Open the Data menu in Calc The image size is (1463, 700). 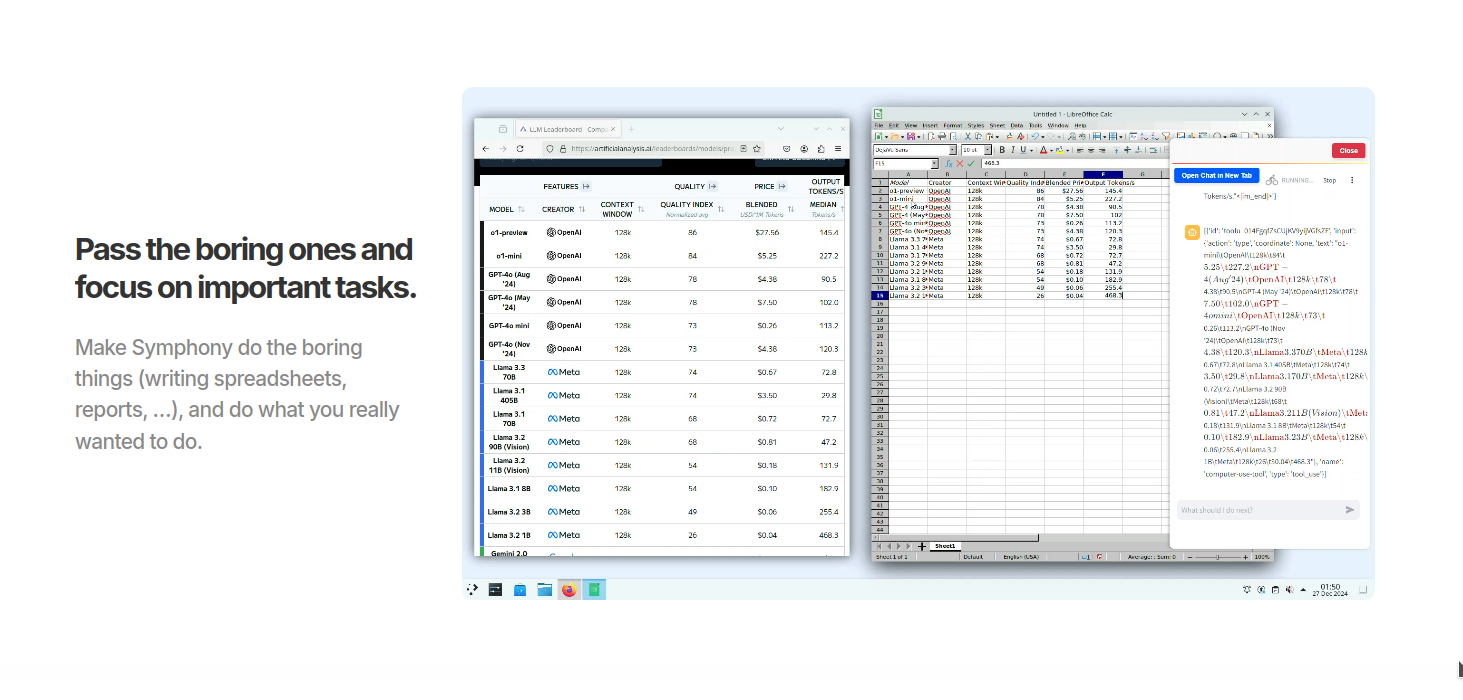[x=1017, y=125]
